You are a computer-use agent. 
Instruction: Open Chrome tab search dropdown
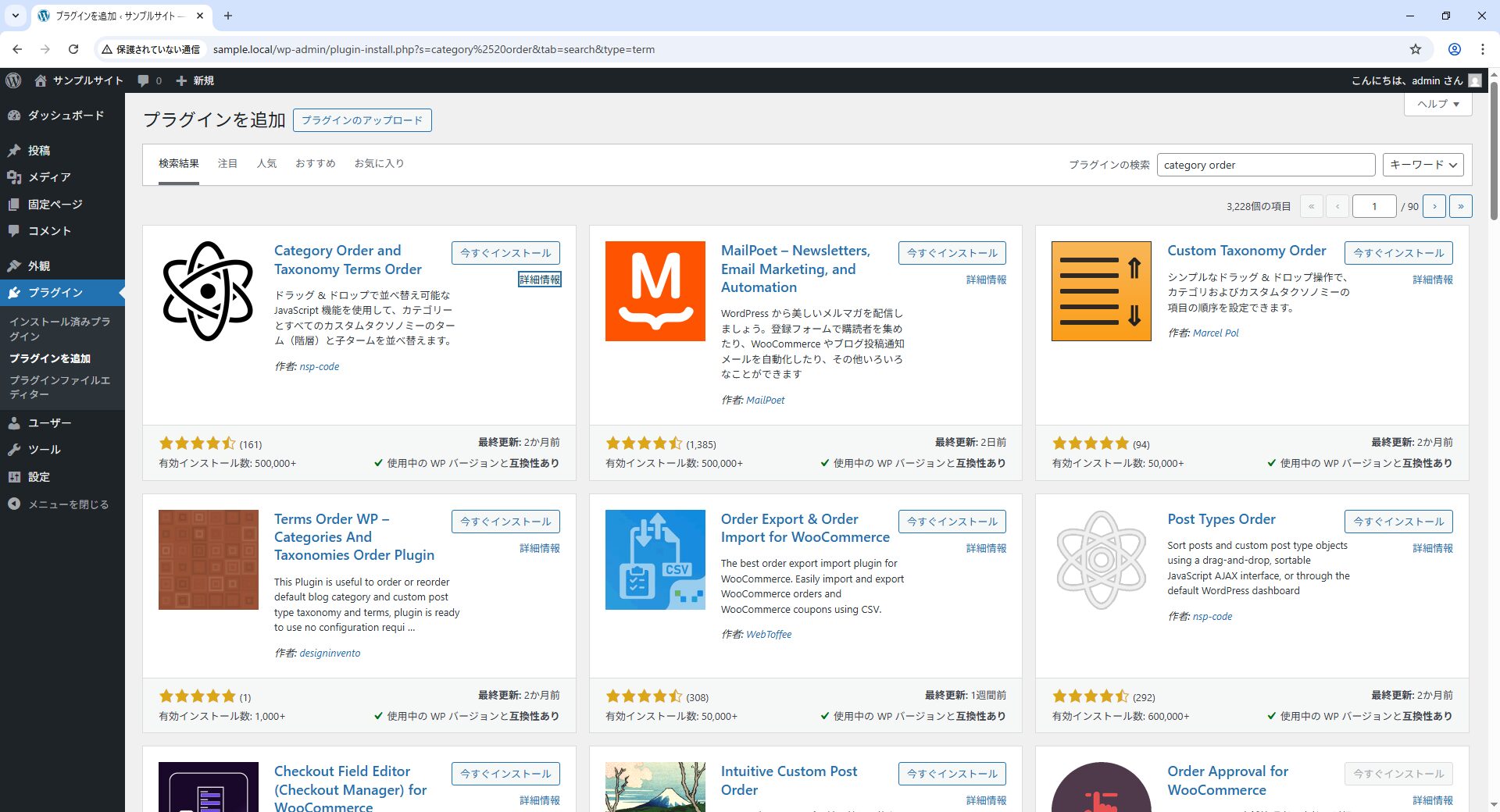click(15, 16)
